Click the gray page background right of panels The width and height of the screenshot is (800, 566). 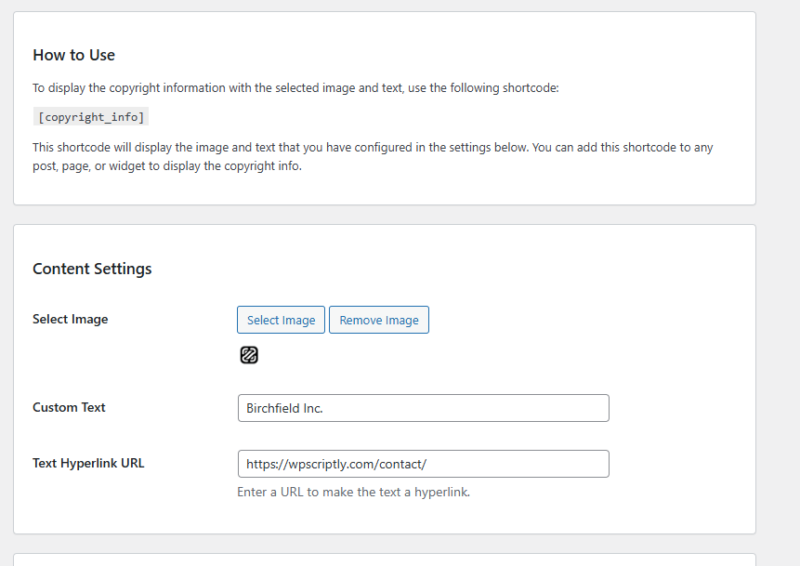click(778, 283)
